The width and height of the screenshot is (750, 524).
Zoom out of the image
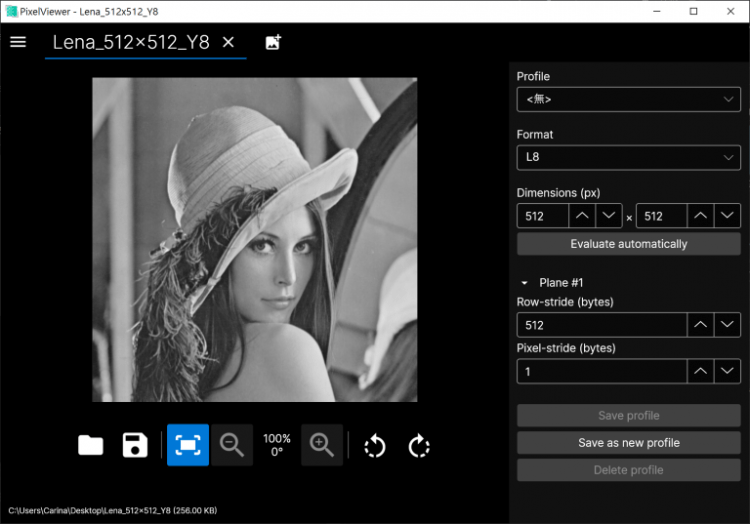pyautogui.click(x=232, y=445)
